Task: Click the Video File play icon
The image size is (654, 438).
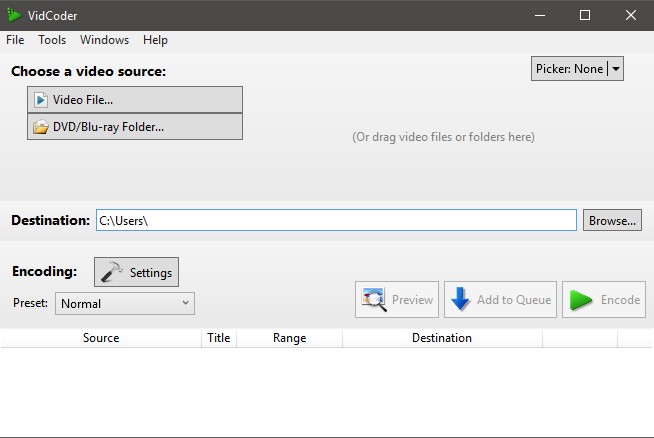Action: (x=40, y=100)
